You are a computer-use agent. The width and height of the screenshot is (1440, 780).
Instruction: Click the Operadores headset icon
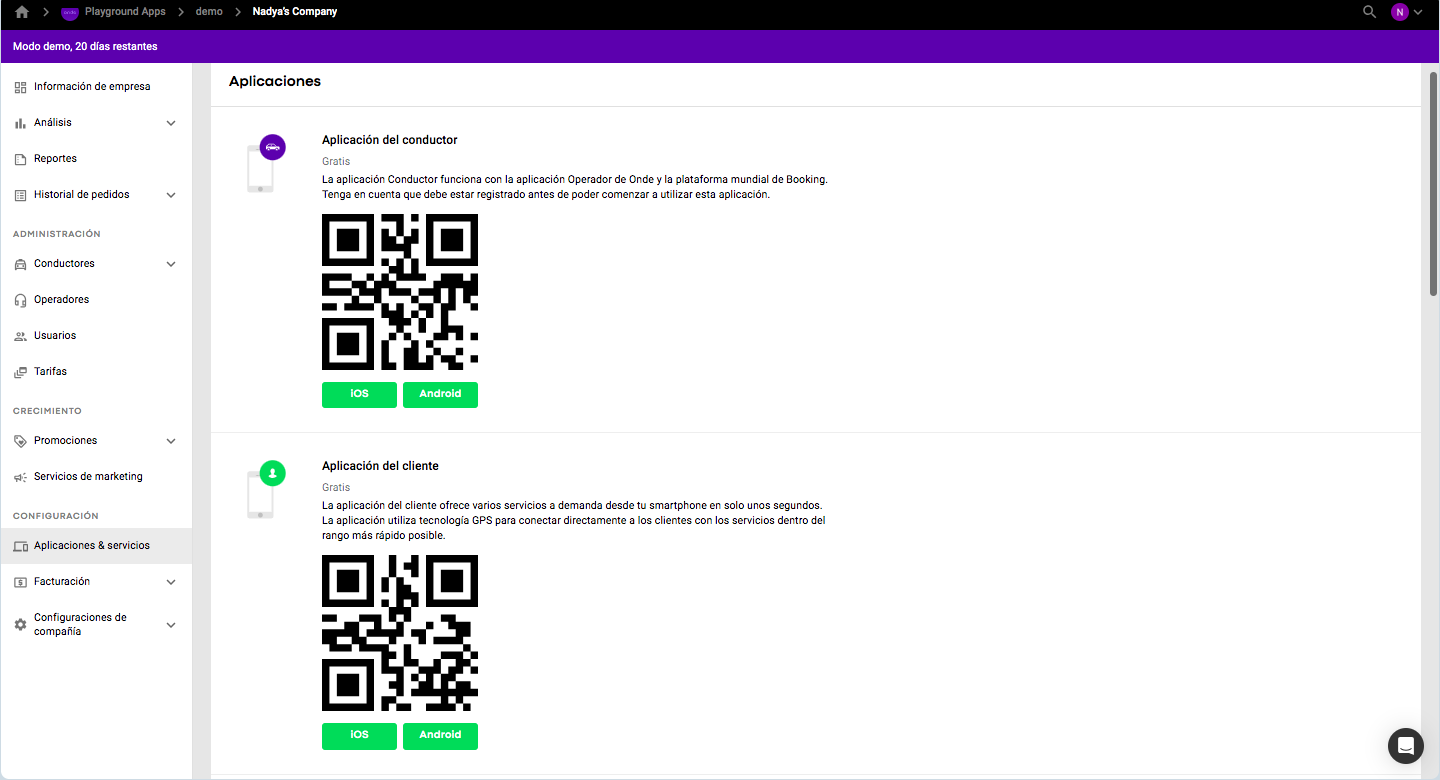pyautogui.click(x=20, y=300)
